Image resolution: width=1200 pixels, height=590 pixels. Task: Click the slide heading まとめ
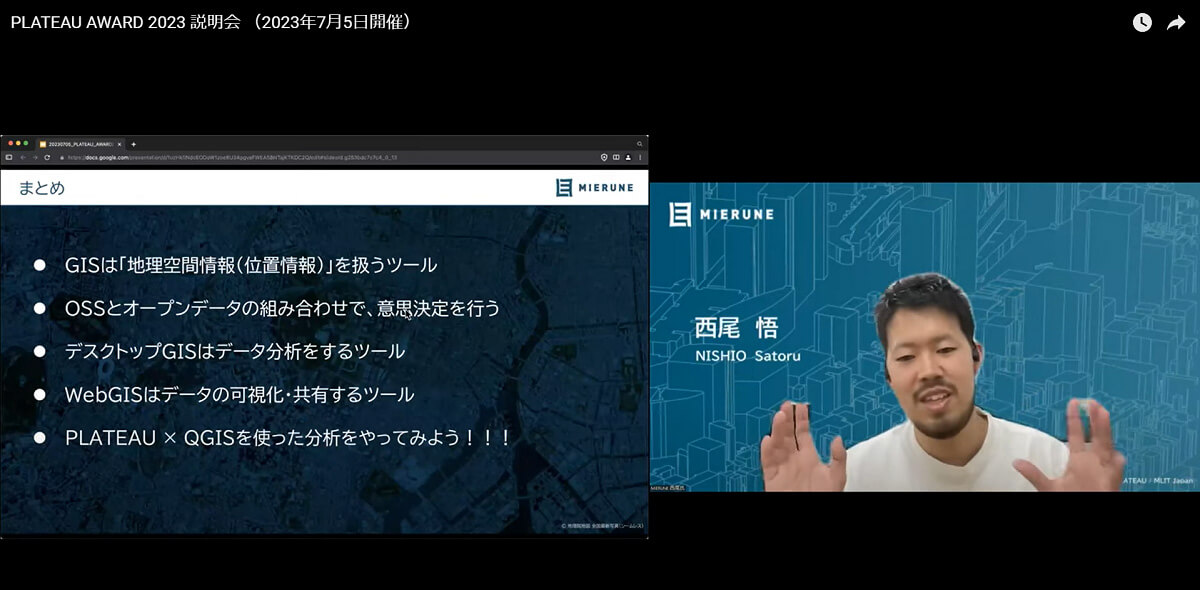tap(42, 187)
